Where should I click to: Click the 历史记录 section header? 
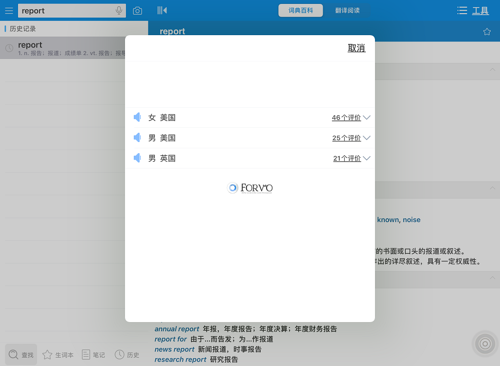coord(23,29)
